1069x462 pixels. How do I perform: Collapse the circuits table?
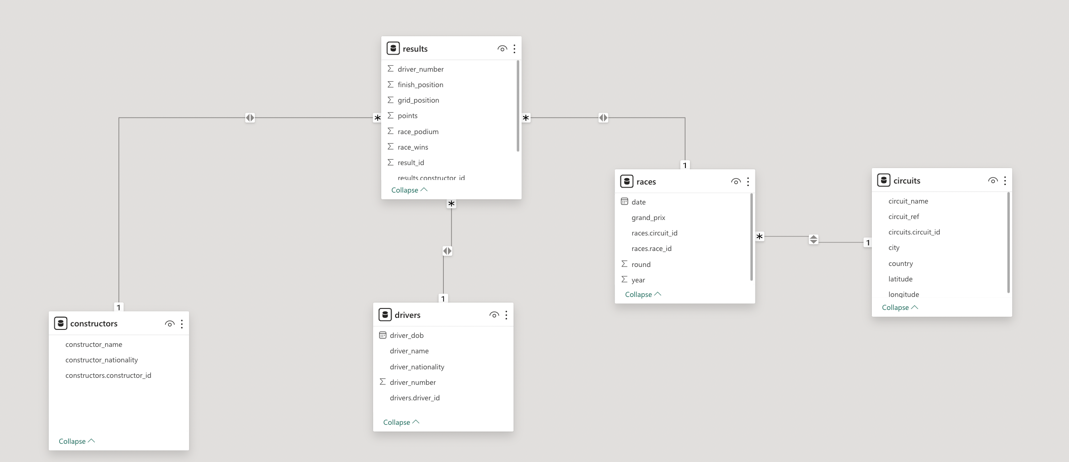click(900, 307)
